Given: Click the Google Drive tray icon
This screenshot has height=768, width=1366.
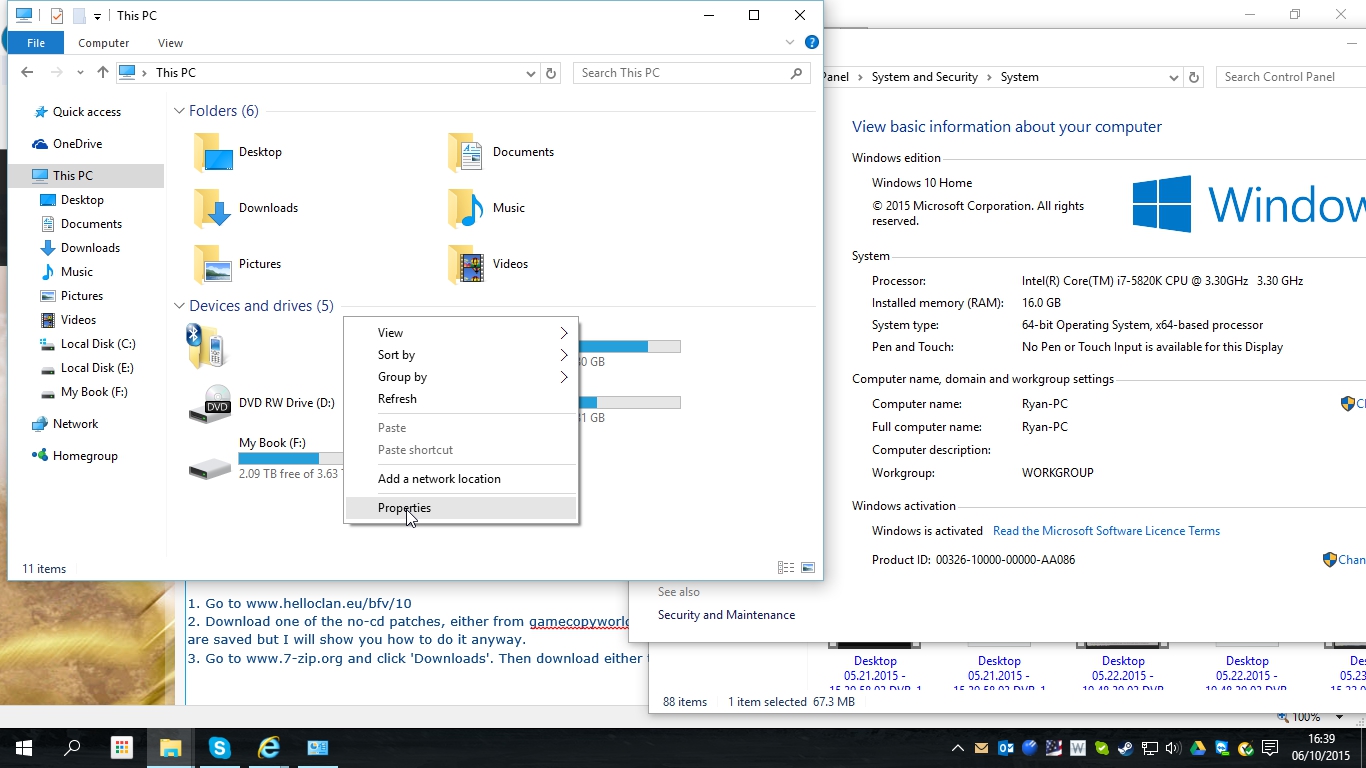Looking at the screenshot, I should click(1197, 748).
